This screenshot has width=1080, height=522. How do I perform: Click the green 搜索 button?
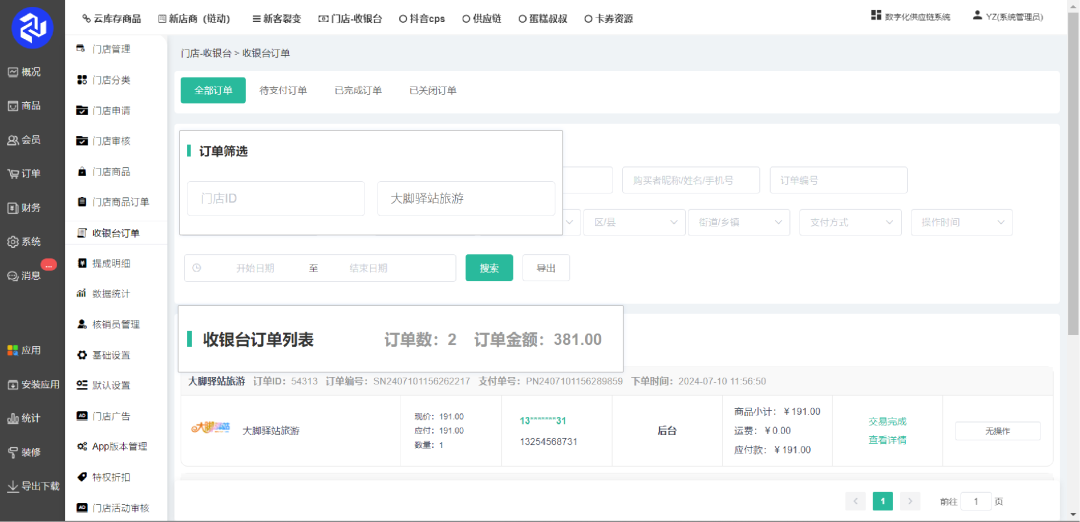489,268
